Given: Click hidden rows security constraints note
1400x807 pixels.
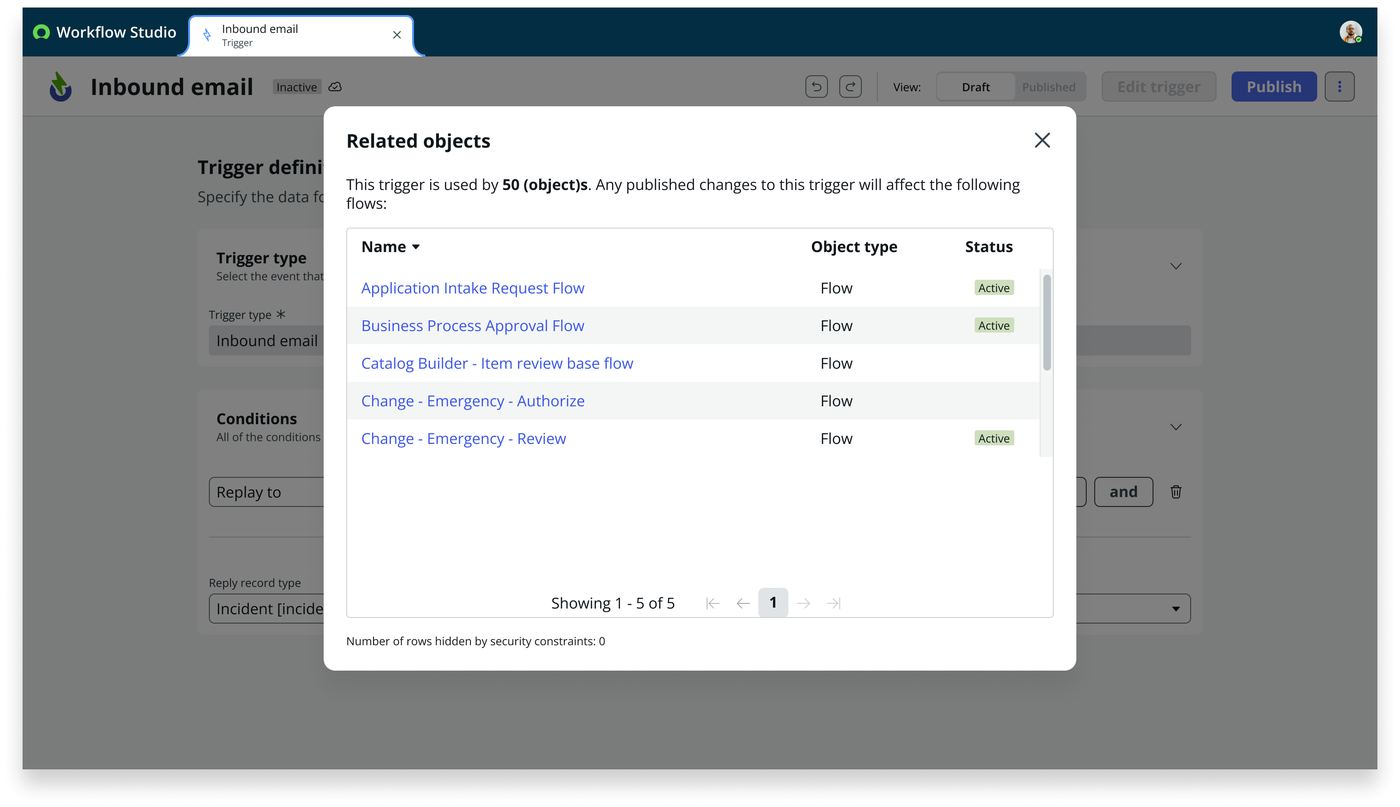Looking at the screenshot, I should (x=475, y=641).
